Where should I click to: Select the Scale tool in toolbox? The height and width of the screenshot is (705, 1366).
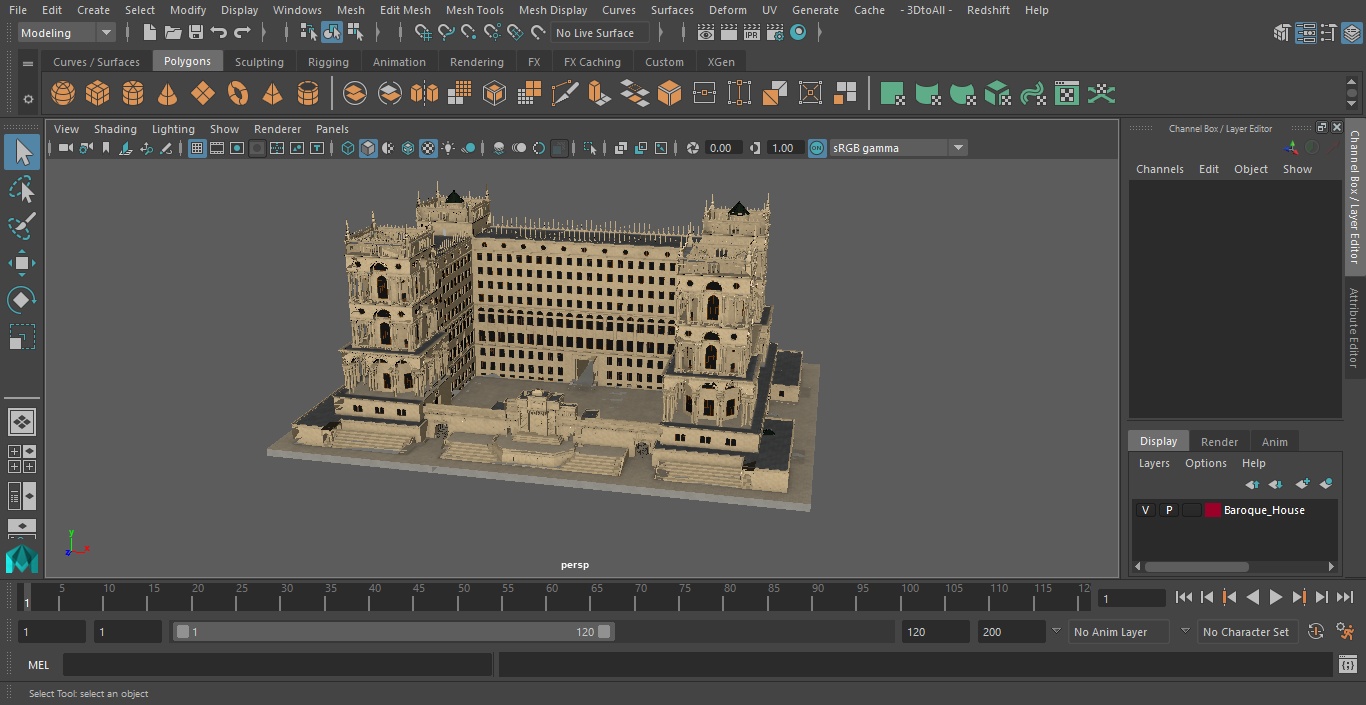(22, 336)
